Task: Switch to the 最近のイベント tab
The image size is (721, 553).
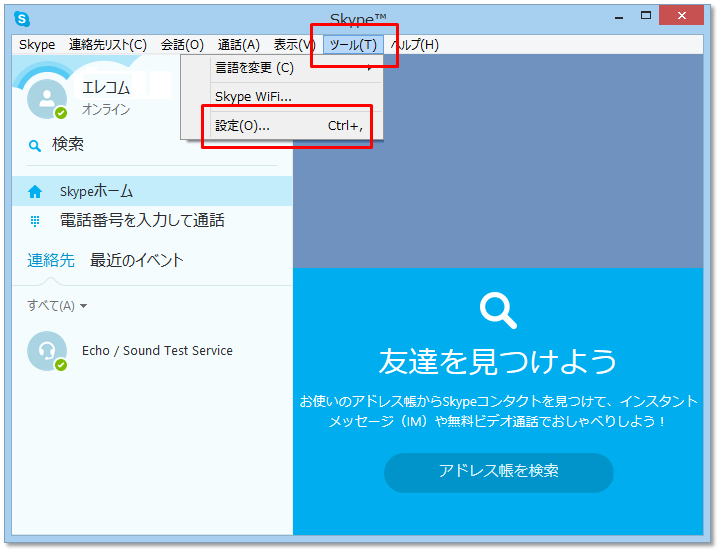Action: point(137,260)
